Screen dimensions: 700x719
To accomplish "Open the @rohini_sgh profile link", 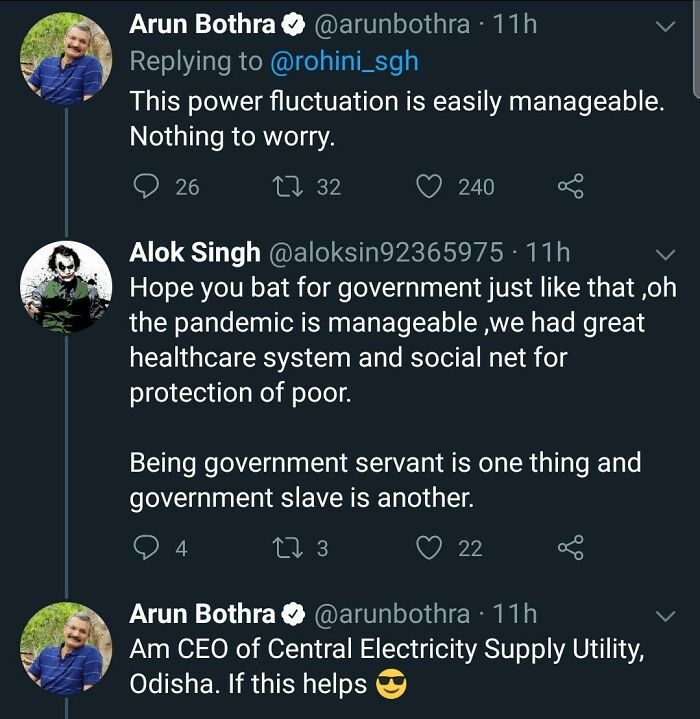I will click(344, 62).
